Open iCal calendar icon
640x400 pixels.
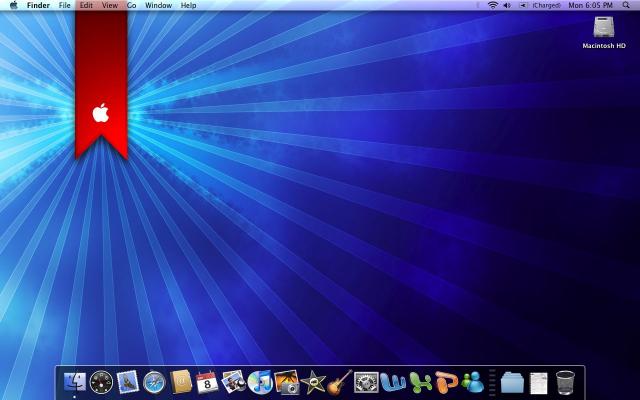[207, 382]
